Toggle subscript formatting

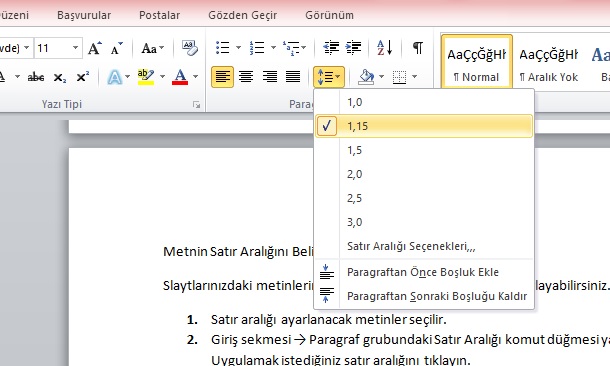pyautogui.click(x=60, y=77)
